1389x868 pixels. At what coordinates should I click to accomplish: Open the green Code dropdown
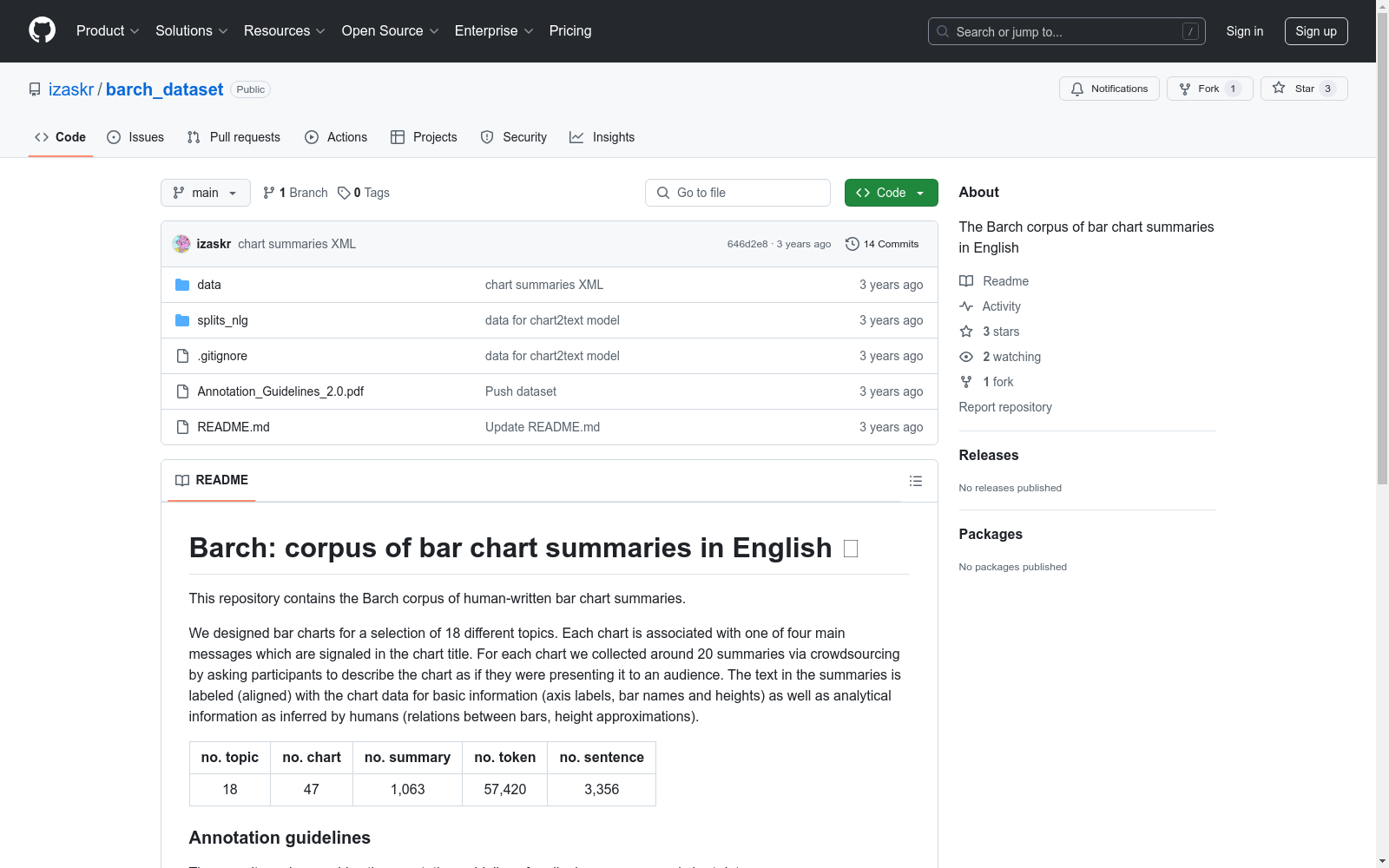(892, 193)
